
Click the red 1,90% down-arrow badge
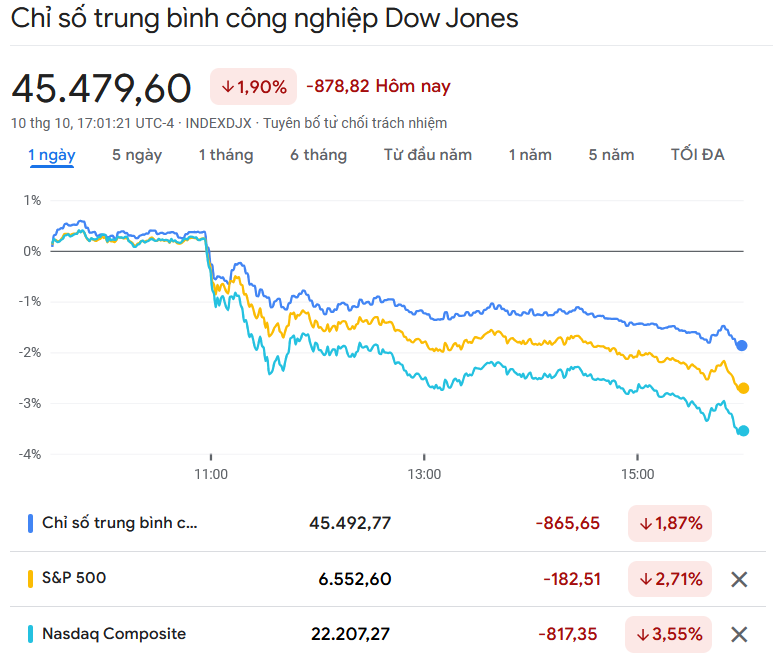(254, 87)
